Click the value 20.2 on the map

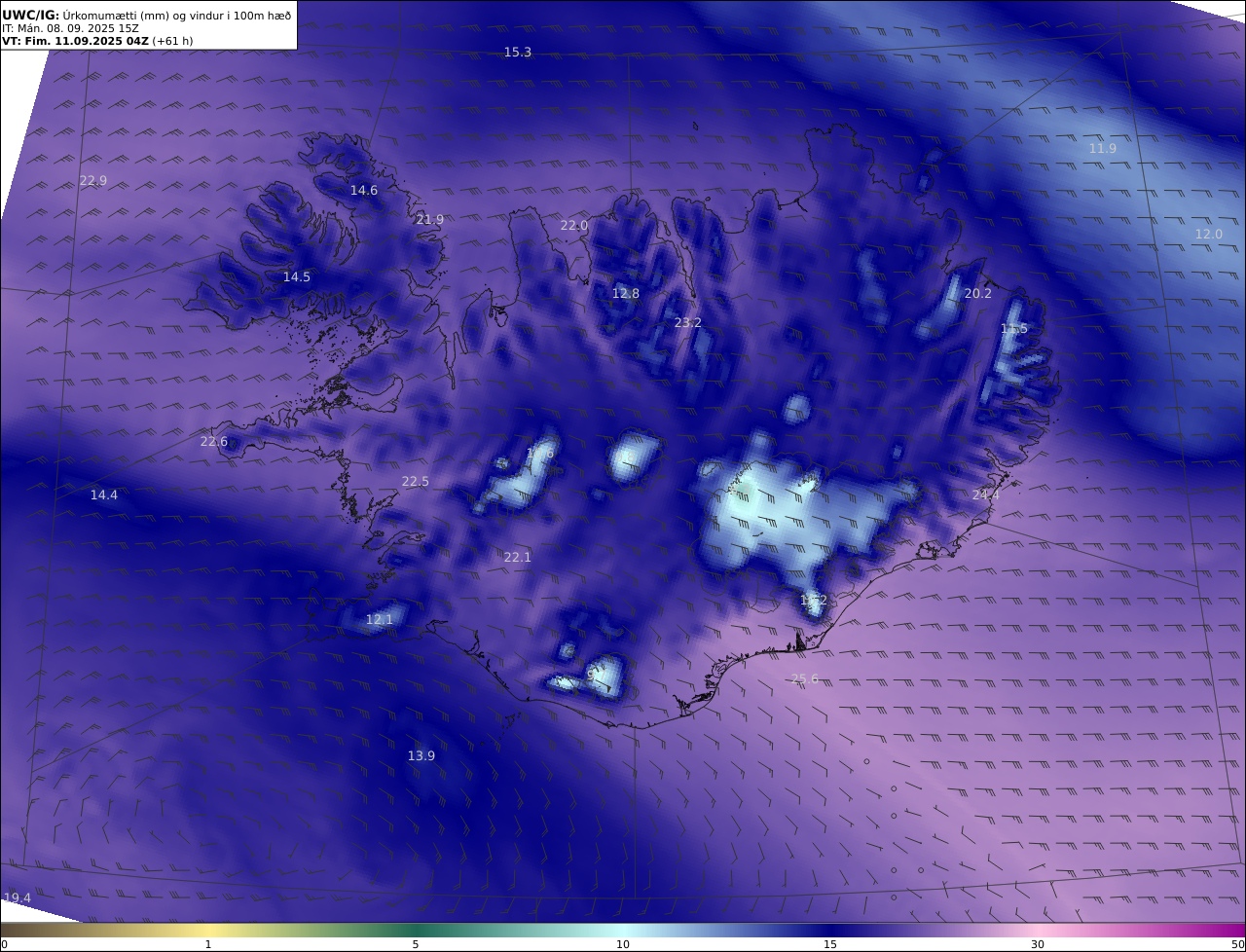pyautogui.click(x=978, y=294)
